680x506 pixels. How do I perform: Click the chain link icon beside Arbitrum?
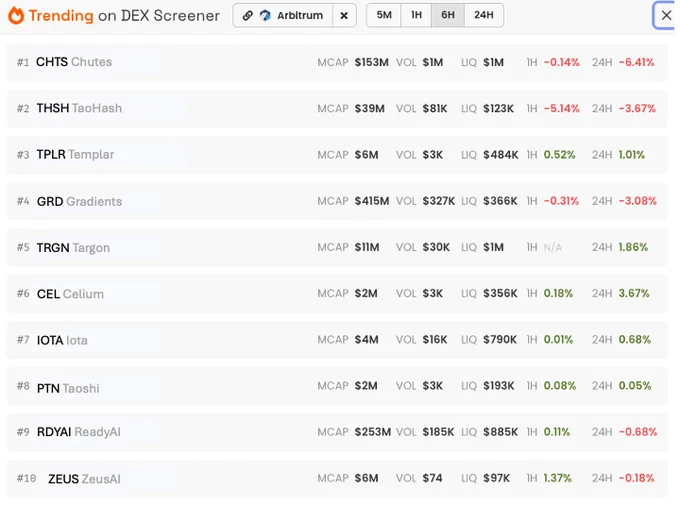(247, 16)
